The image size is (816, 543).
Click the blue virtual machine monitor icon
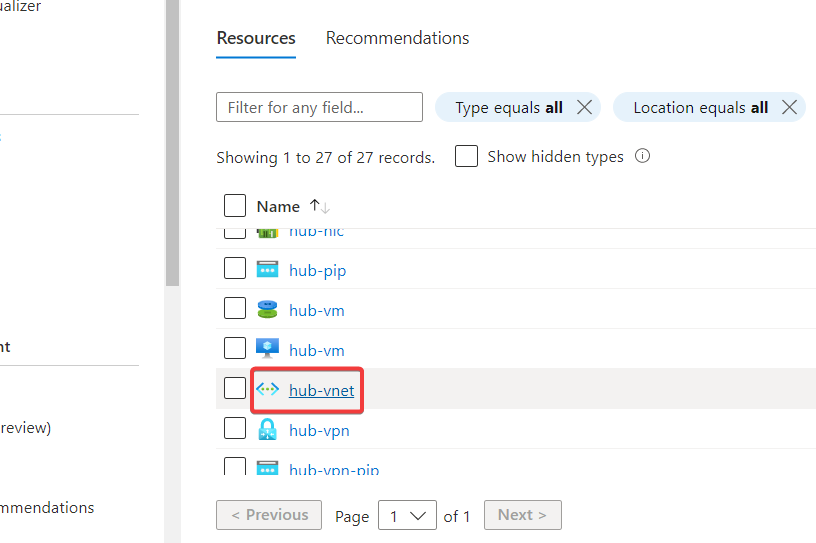267,349
